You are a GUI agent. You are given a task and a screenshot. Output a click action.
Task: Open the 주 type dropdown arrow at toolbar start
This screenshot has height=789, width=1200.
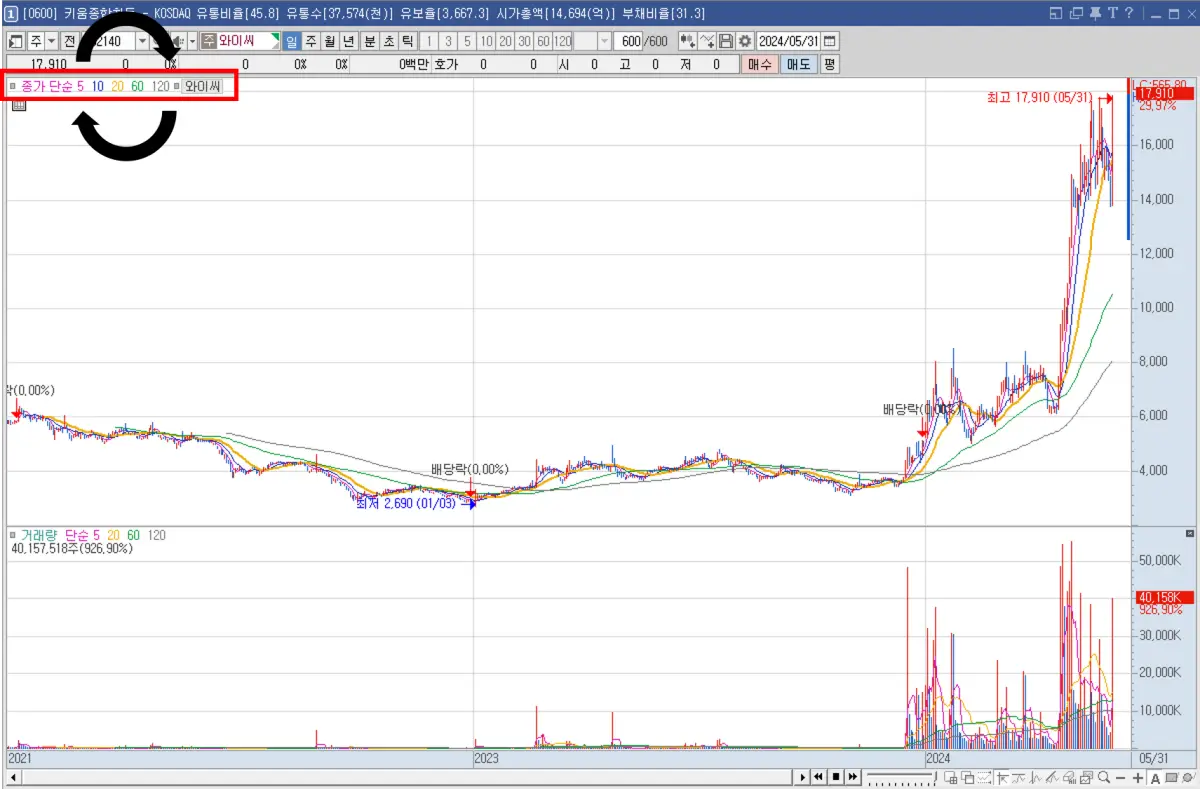(52, 41)
